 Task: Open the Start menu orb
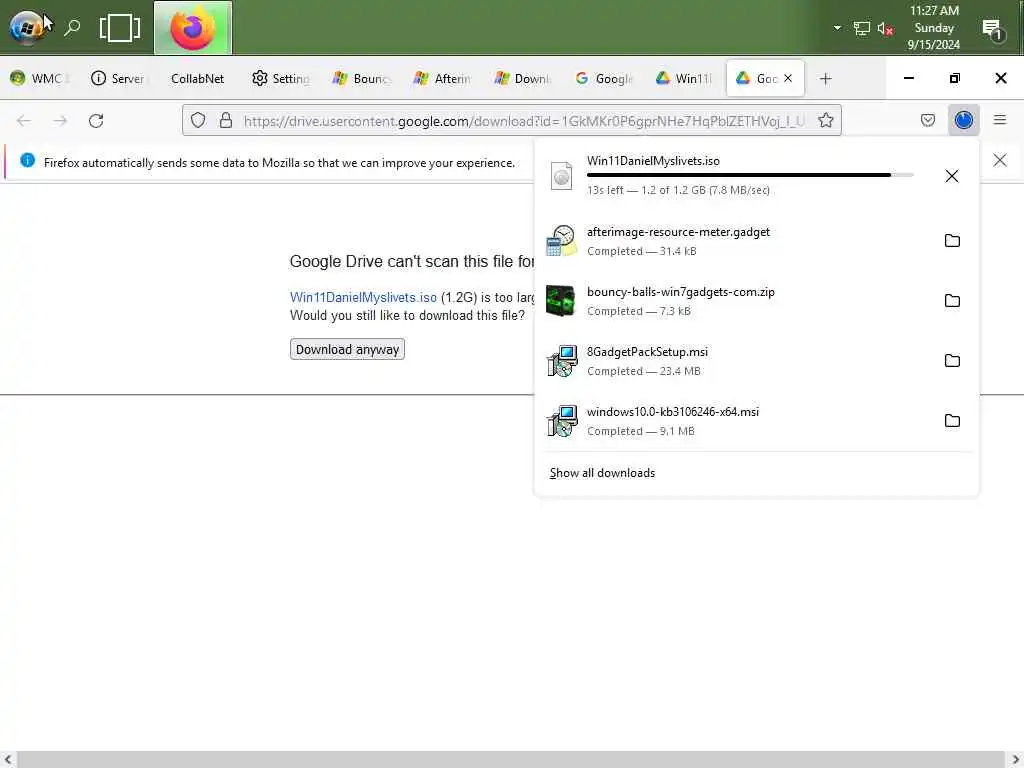[27, 27]
